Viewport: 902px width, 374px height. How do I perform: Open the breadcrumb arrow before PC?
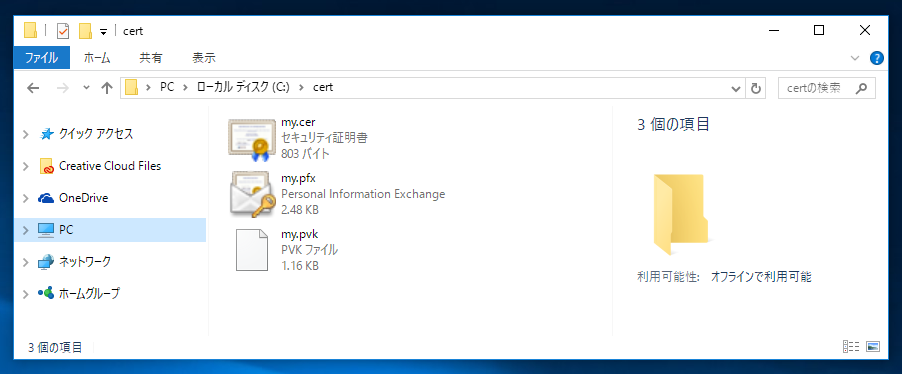[148, 88]
